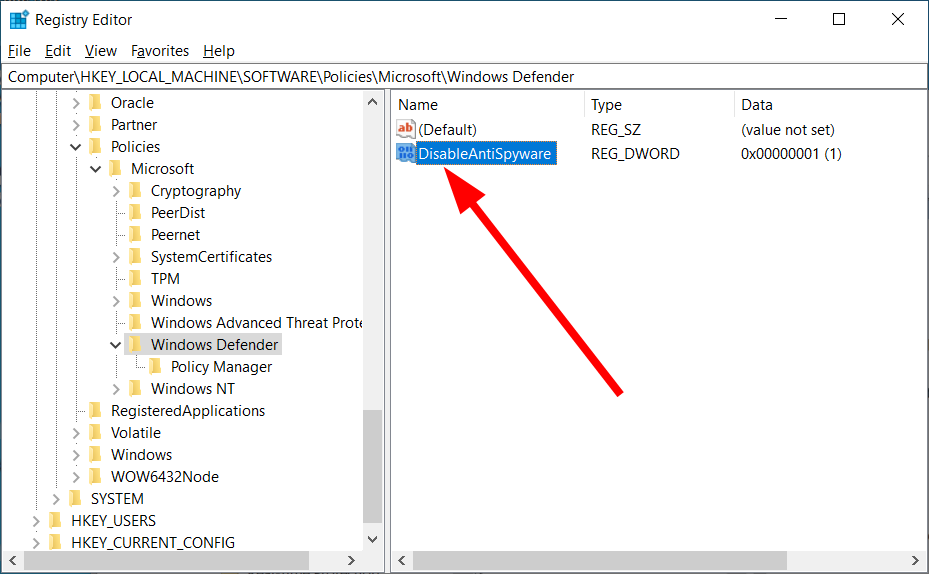This screenshot has height=574, width=929.
Task: Collapse the Microsoft key
Action: pos(95,169)
